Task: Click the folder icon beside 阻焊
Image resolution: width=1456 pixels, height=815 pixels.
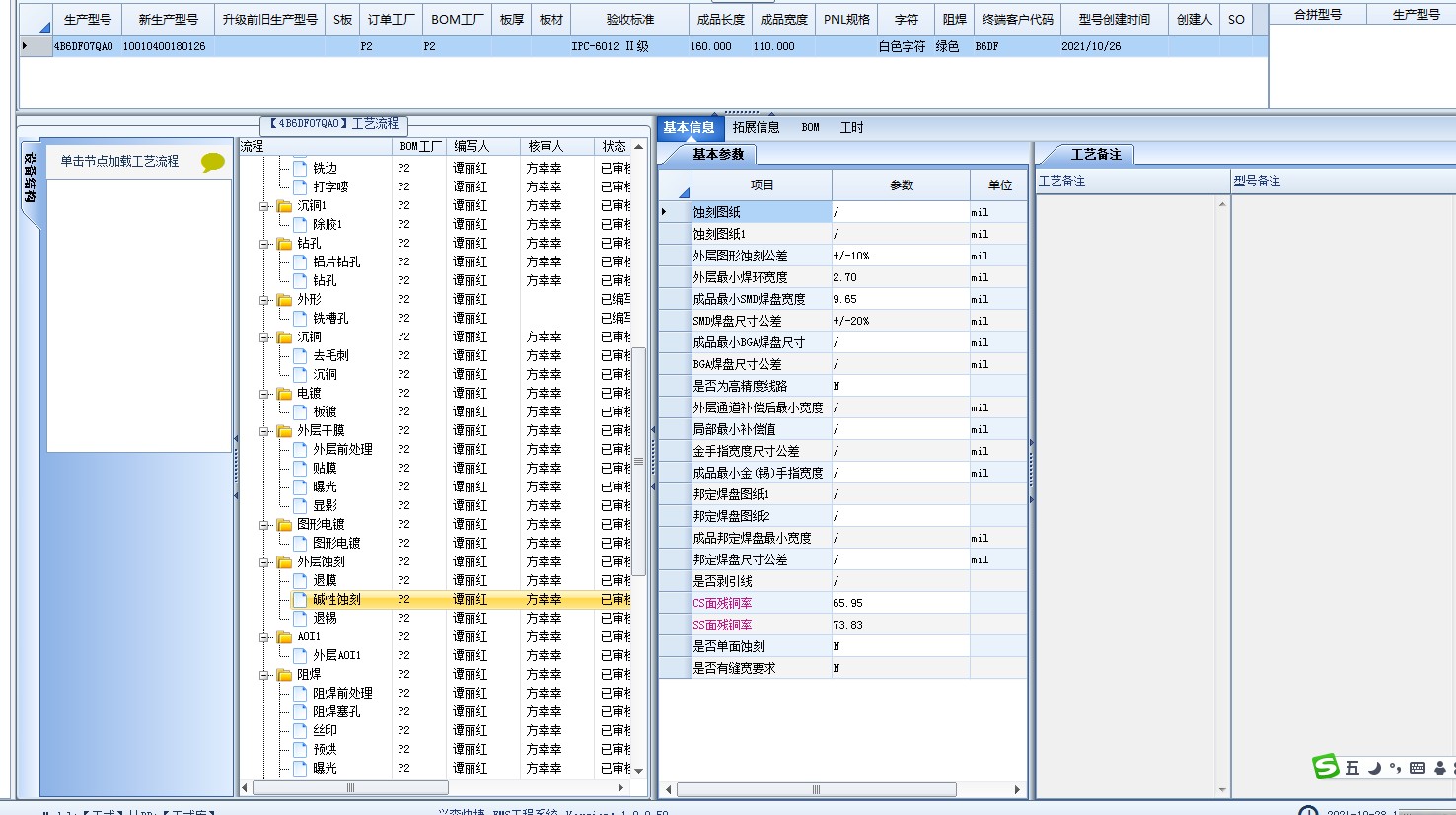Action: 284,675
